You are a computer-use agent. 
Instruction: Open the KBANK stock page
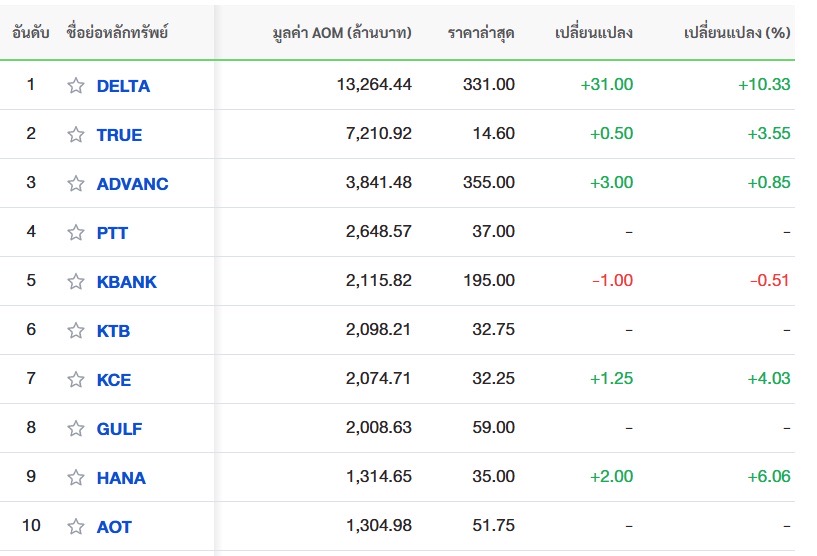127,282
